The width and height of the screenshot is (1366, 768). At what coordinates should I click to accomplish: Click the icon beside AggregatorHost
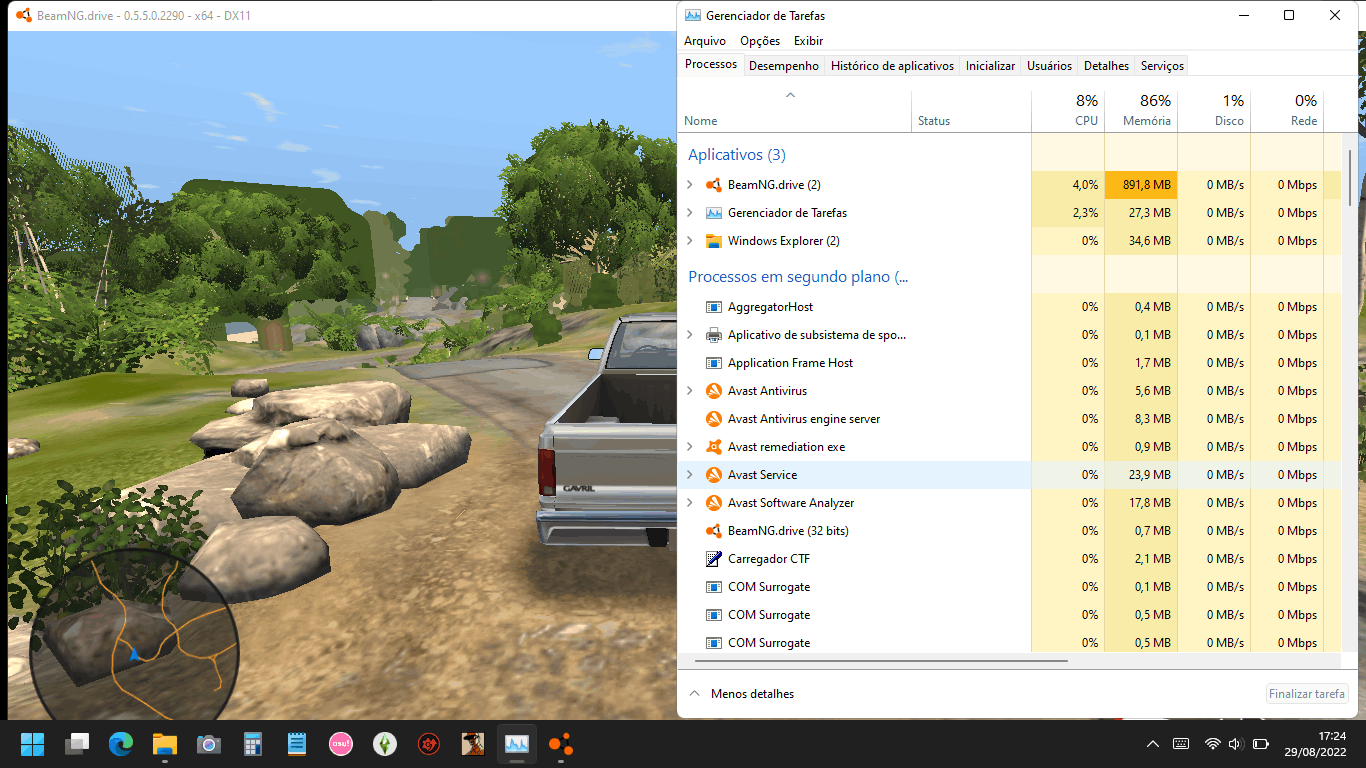pos(714,307)
